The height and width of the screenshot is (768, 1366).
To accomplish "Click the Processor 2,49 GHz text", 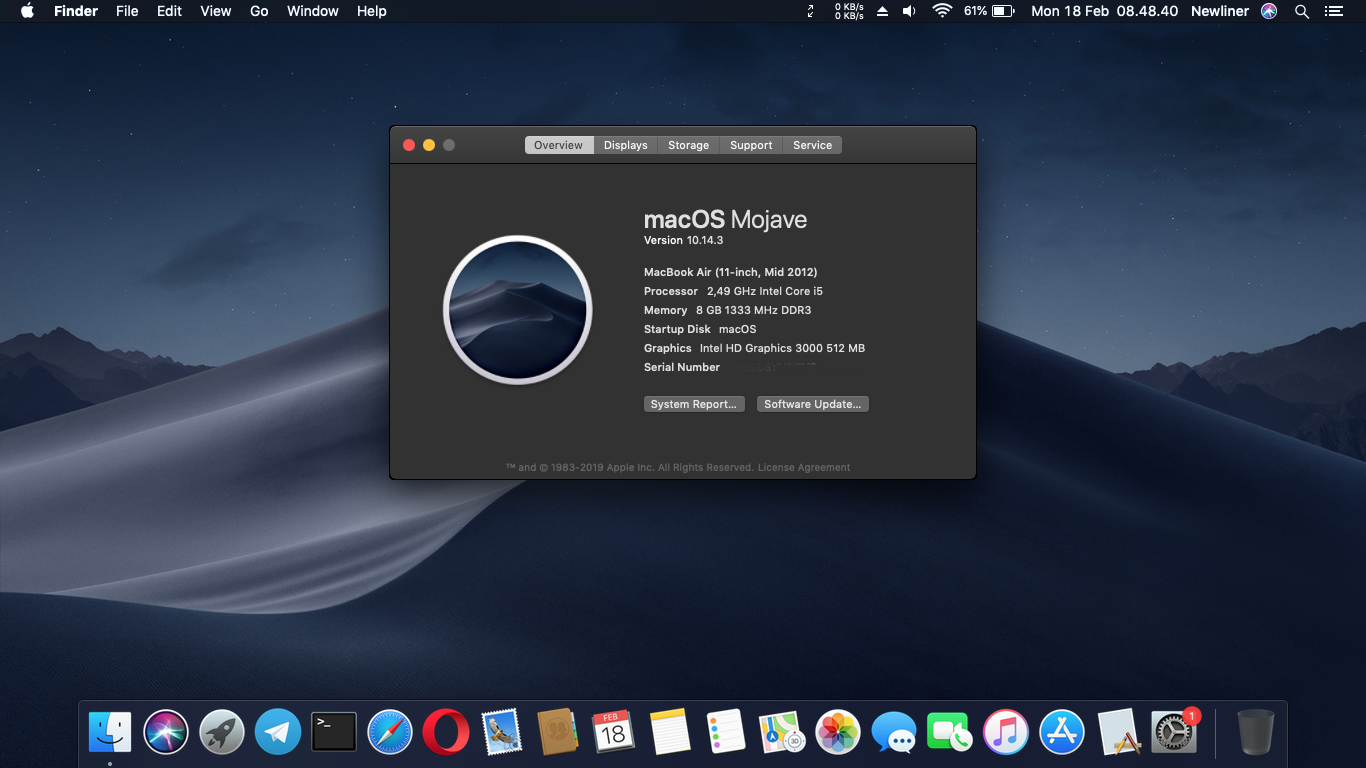I will 733,291.
